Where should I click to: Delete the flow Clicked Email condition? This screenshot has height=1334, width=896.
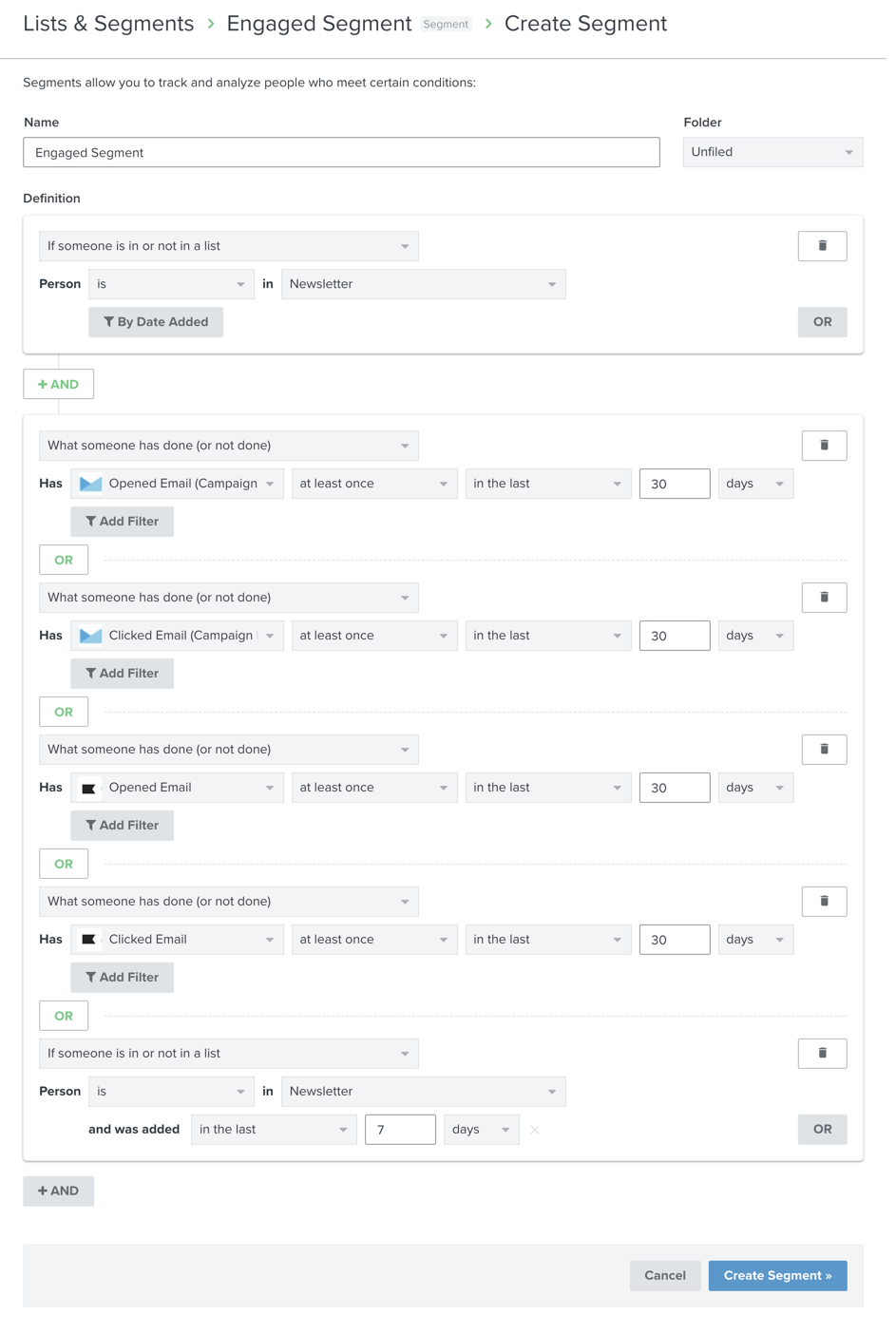click(x=823, y=901)
